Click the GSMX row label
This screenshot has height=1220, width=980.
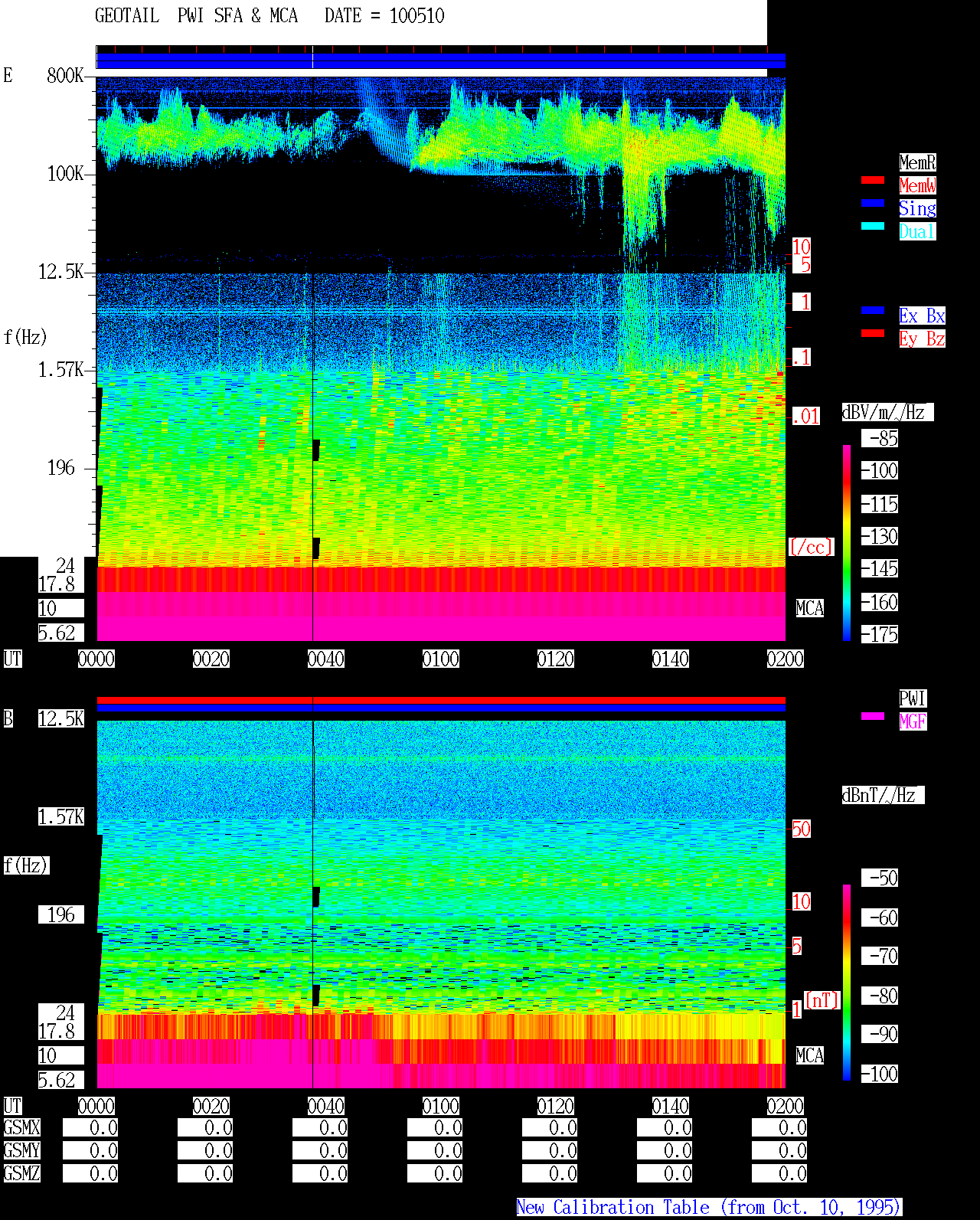coord(22,1127)
